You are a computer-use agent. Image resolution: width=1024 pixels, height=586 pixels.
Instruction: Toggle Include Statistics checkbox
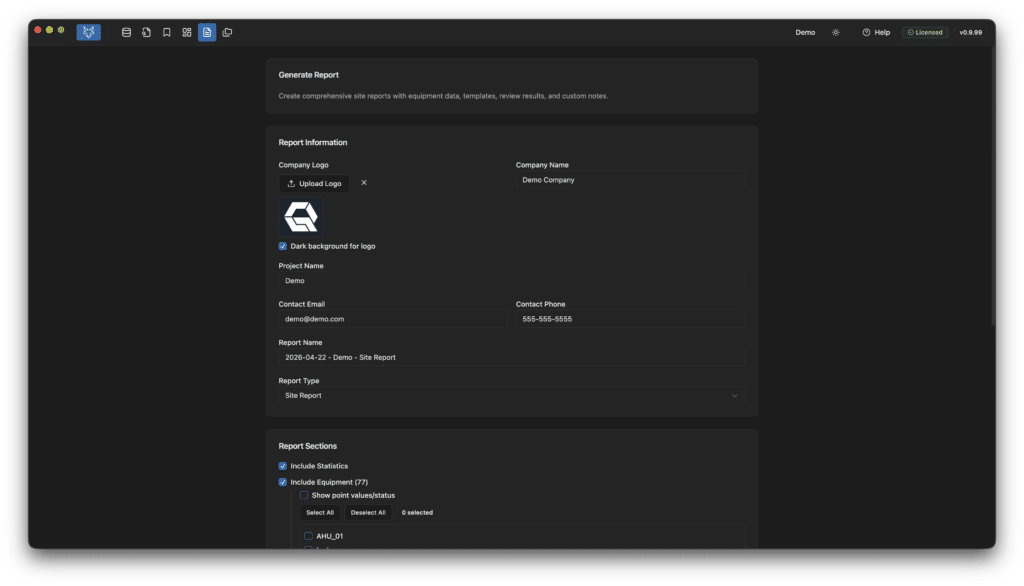(283, 466)
